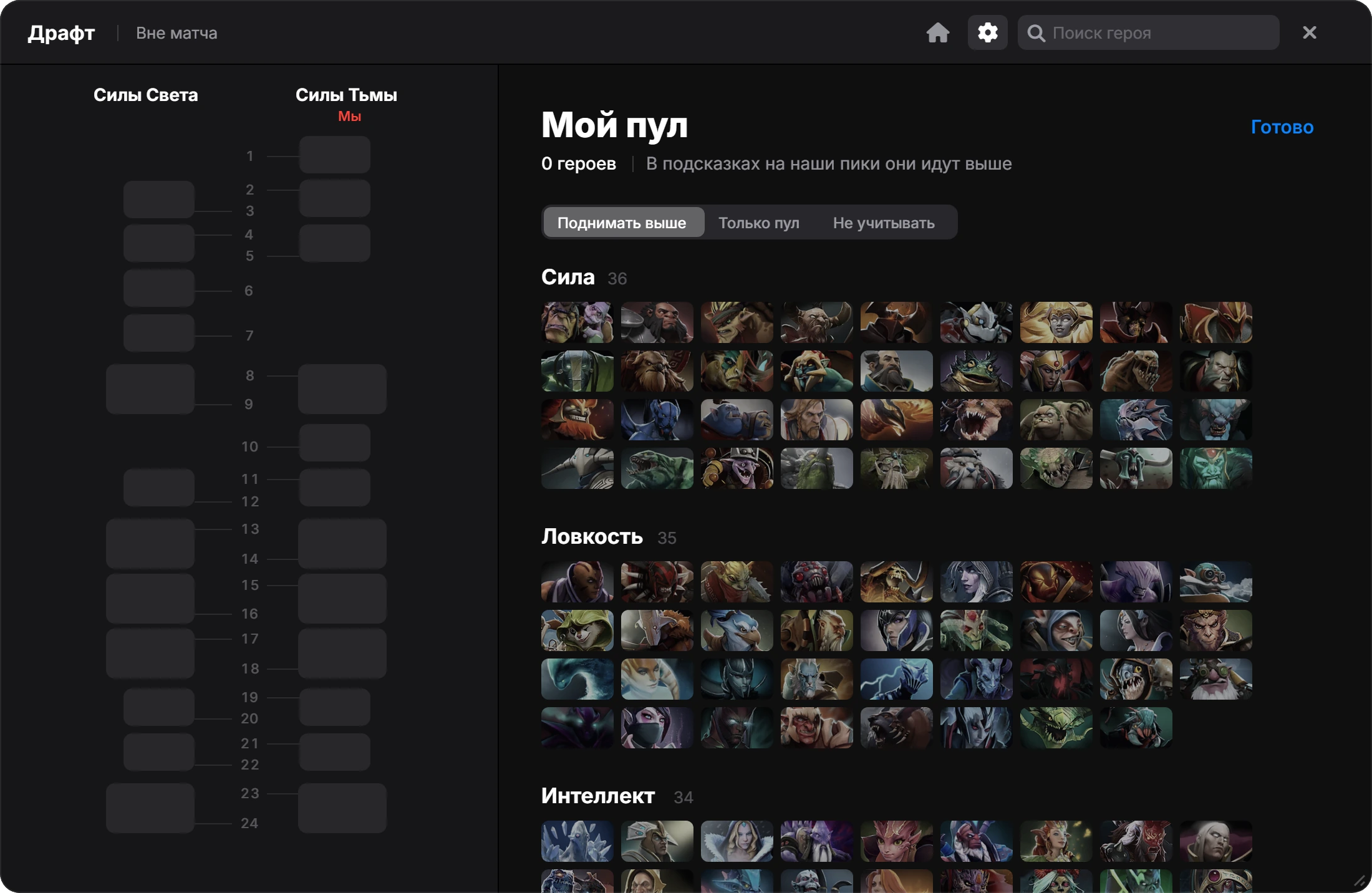The height and width of the screenshot is (893, 1372).
Task: Select the Drow Ranger portrait
Action: click(976, 582)
